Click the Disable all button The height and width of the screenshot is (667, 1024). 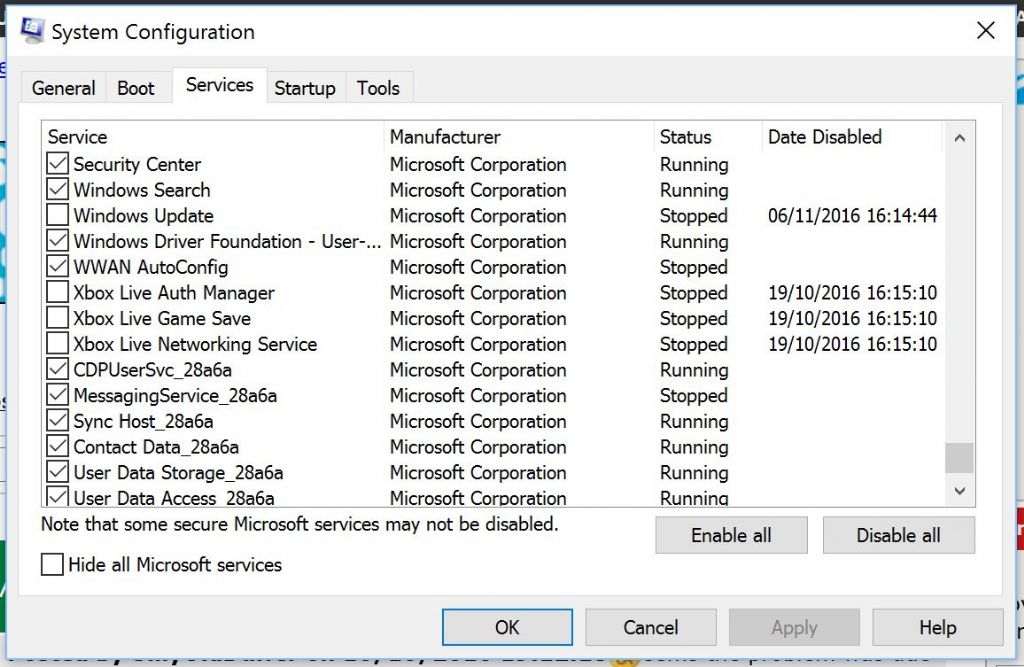tap(899, 535)
